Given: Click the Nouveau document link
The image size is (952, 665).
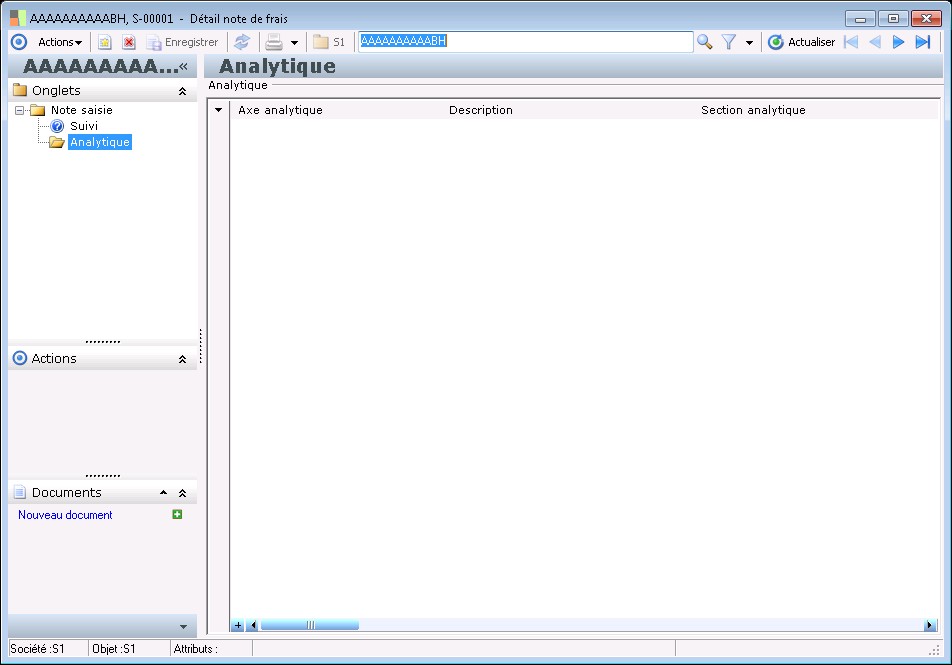Looking at the screenshot, I should 65,515.
